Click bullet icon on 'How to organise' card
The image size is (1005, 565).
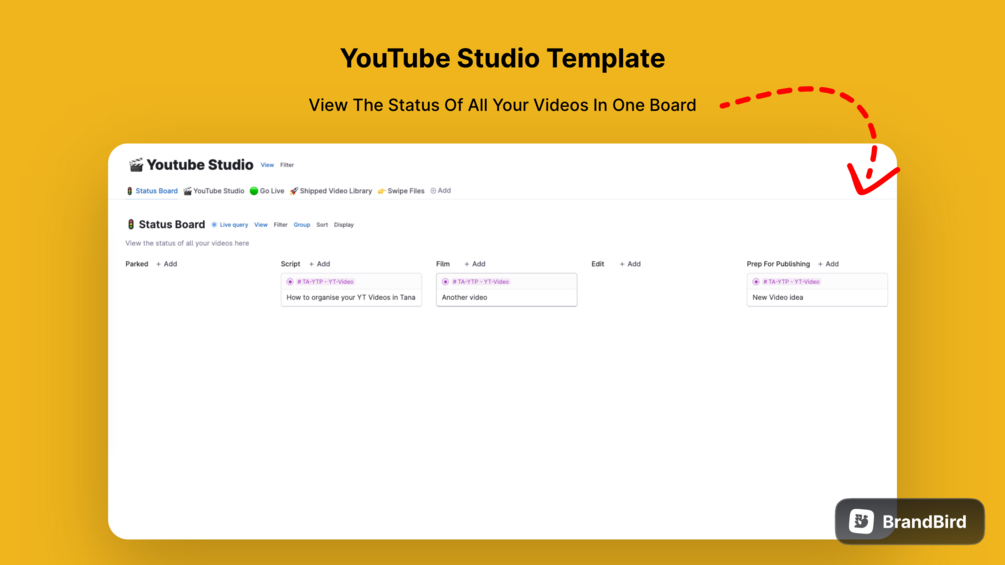click(x=290, y=282)
